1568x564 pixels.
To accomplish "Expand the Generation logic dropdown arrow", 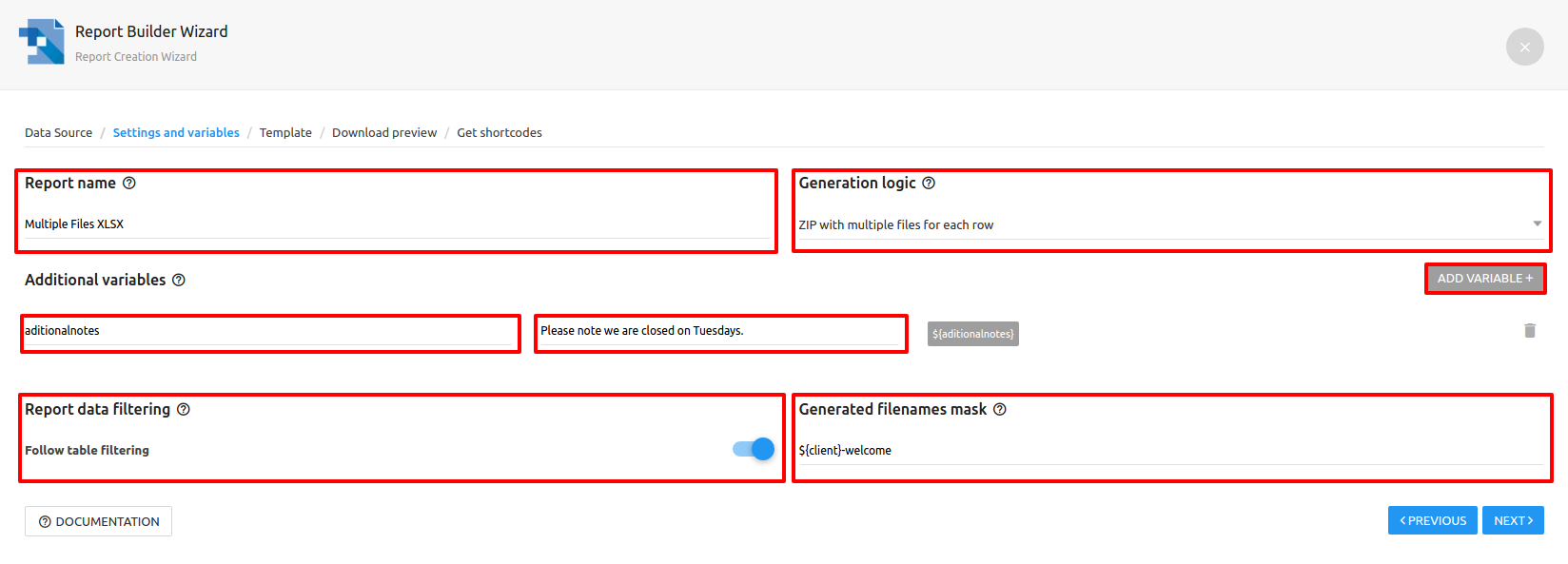I will pos(1537,224).
